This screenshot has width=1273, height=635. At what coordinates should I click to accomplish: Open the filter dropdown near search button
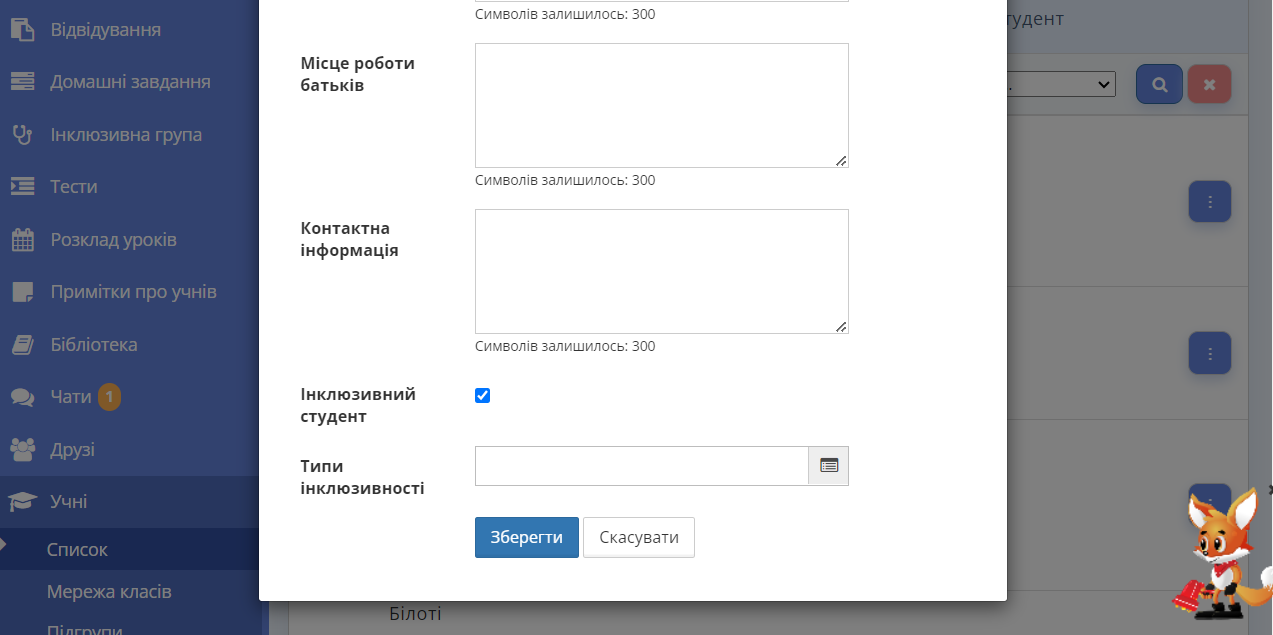pyautogui.click(x=1061, y=85)
